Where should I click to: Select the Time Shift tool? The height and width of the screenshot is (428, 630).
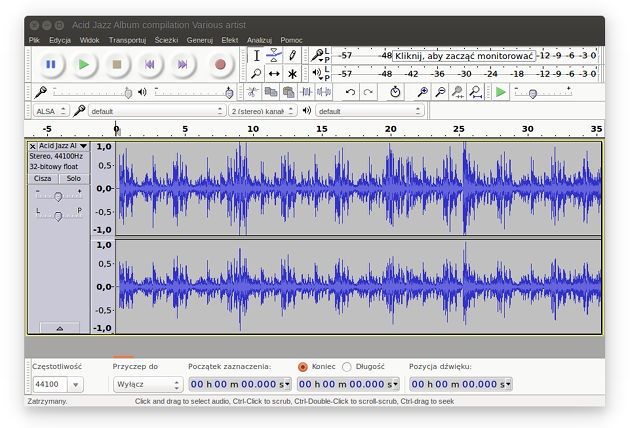[274, 74]
